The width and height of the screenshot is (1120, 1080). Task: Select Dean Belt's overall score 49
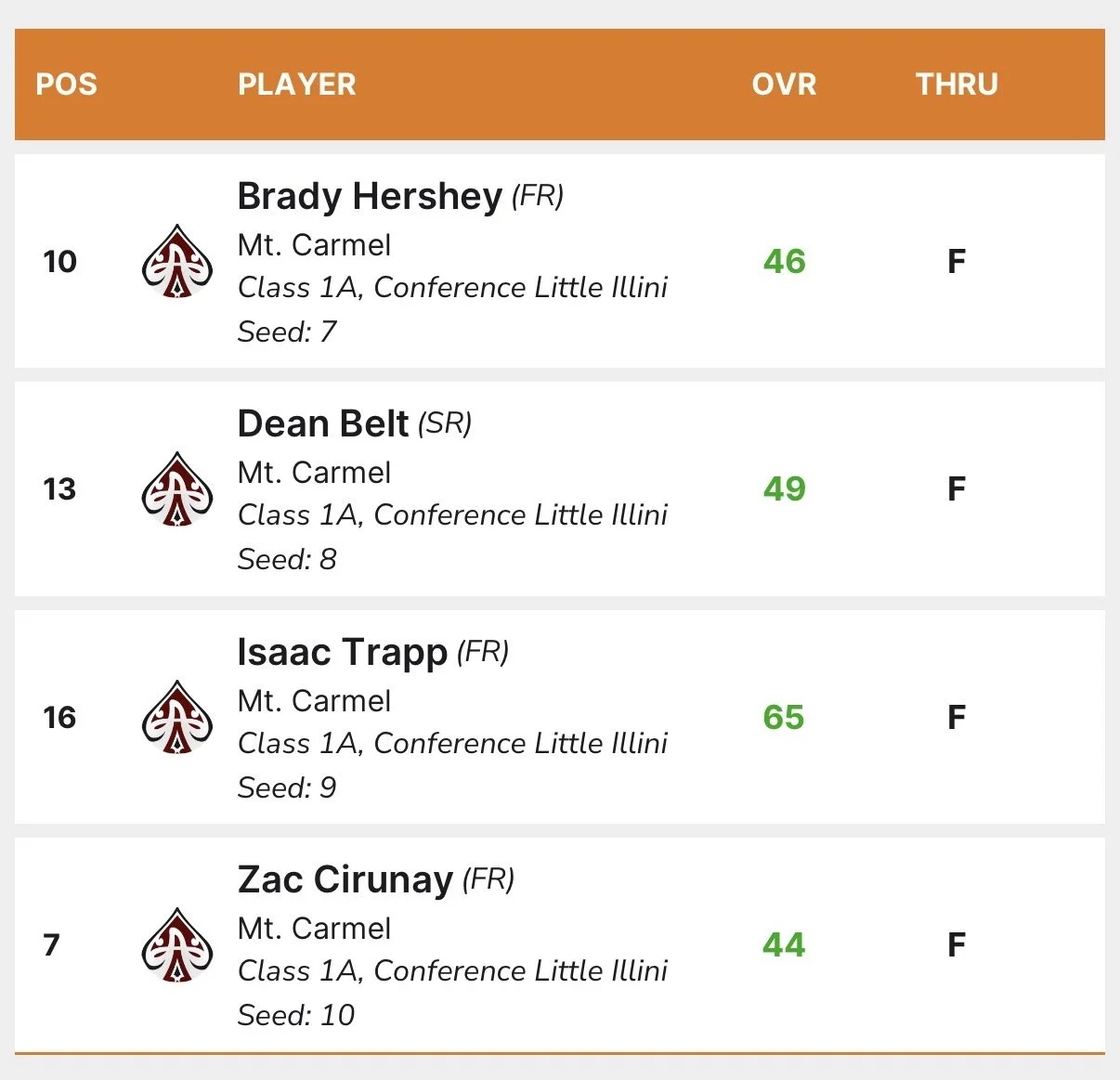(x=785, y=489)
